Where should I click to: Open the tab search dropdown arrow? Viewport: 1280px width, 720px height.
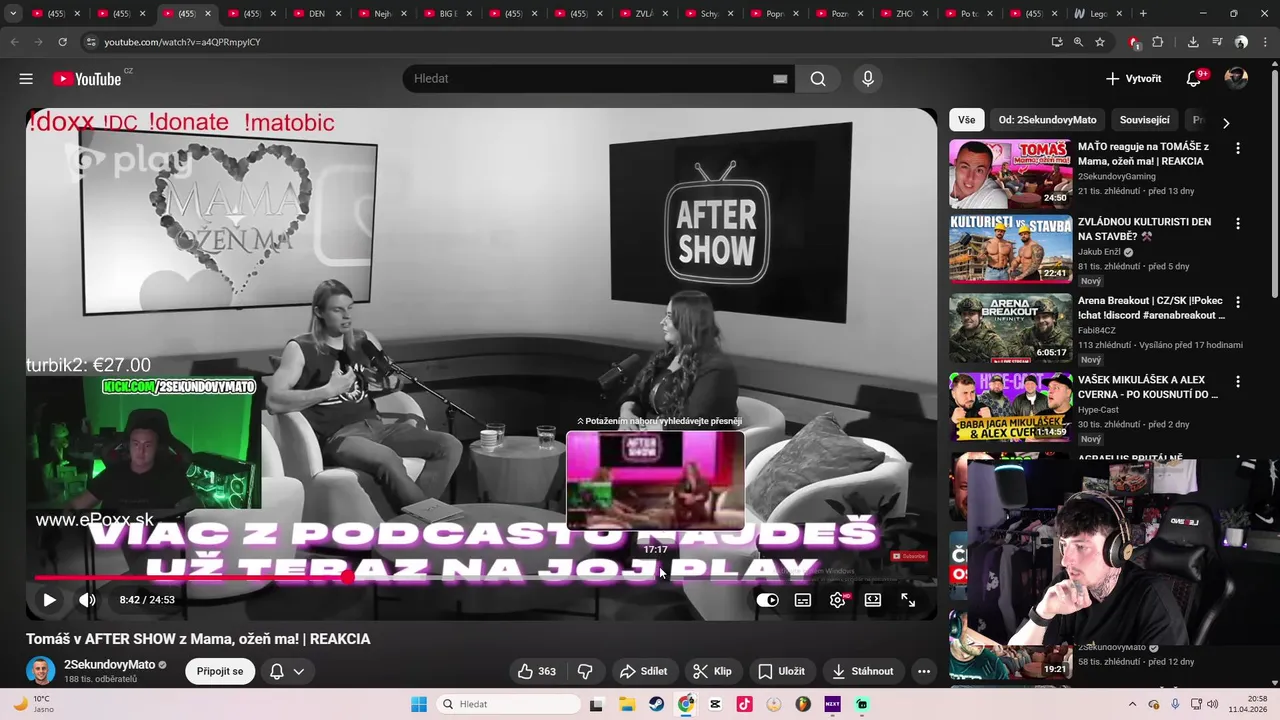click(13, 14)
